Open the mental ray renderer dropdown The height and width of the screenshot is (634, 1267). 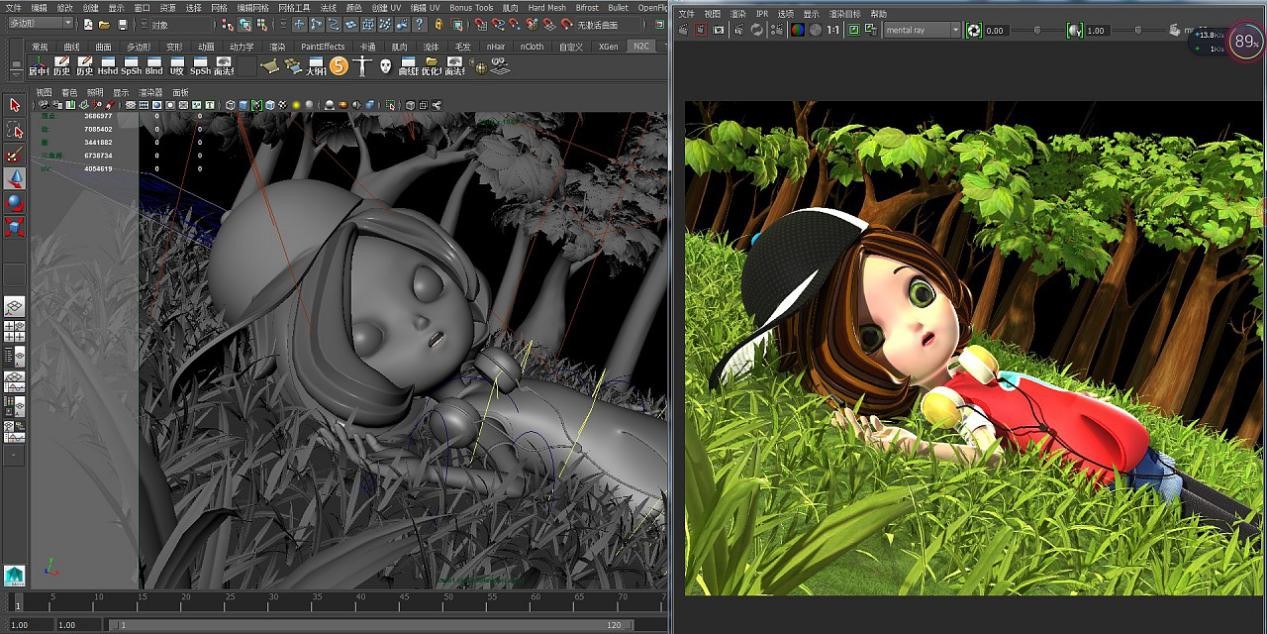[x=921, y=30]
